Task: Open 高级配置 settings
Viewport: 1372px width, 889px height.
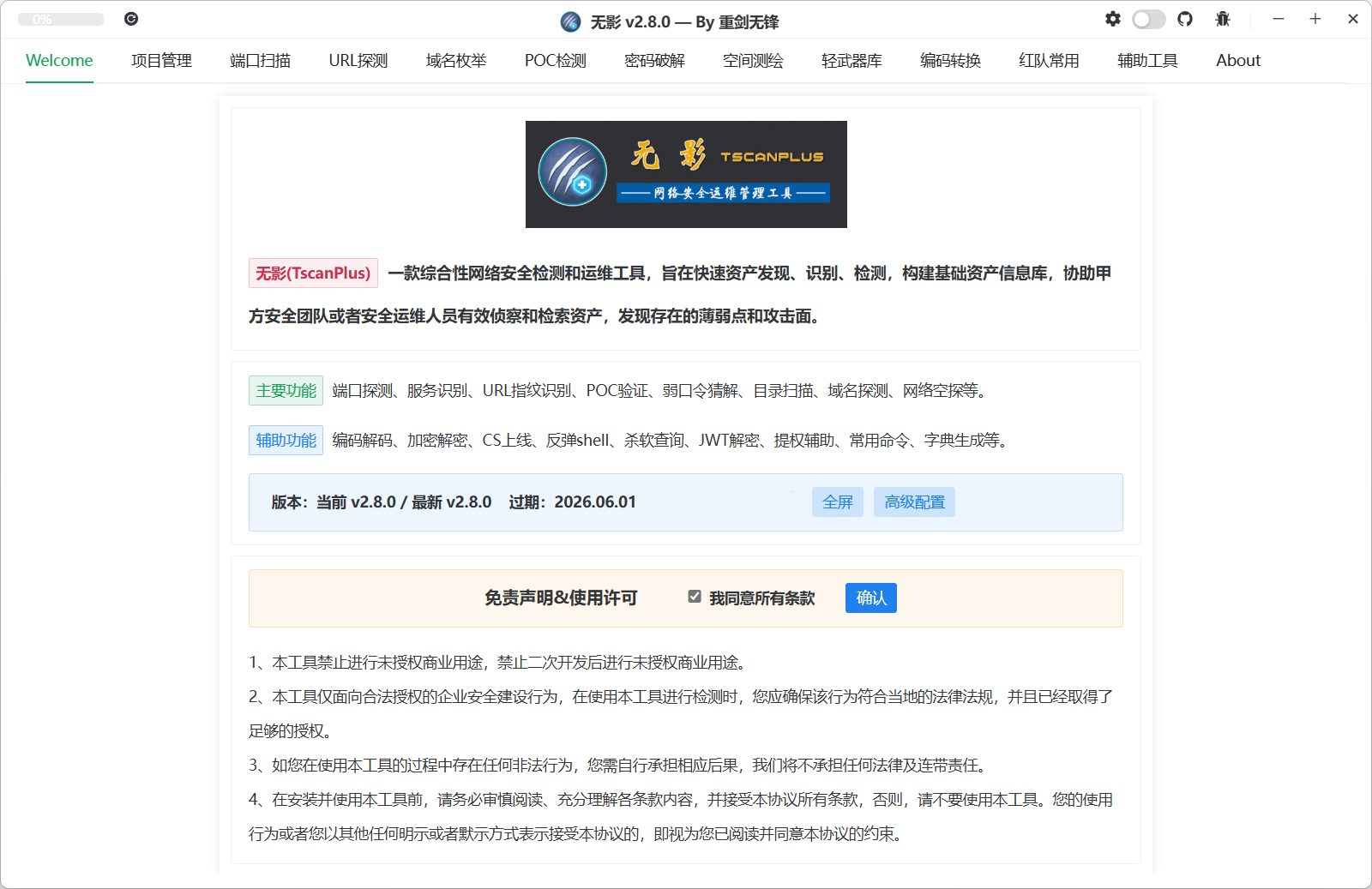Action: [x=914, y=502]
